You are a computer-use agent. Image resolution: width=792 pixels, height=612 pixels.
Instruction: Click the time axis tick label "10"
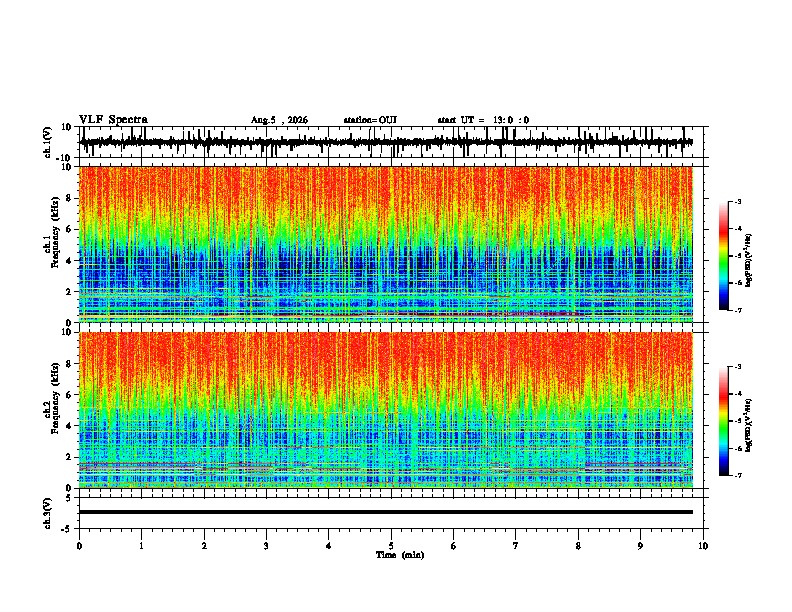click(x=703, y=546)
